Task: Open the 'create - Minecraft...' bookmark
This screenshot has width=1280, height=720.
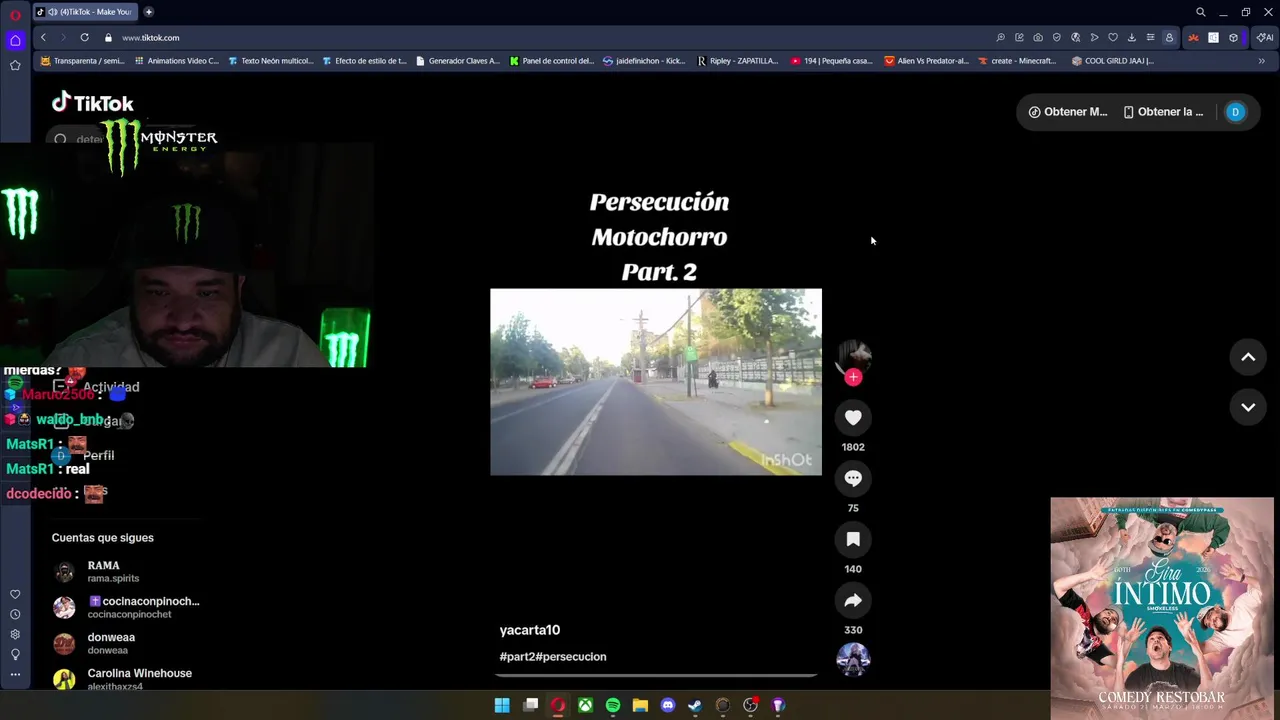Action: coord(1017,61)
